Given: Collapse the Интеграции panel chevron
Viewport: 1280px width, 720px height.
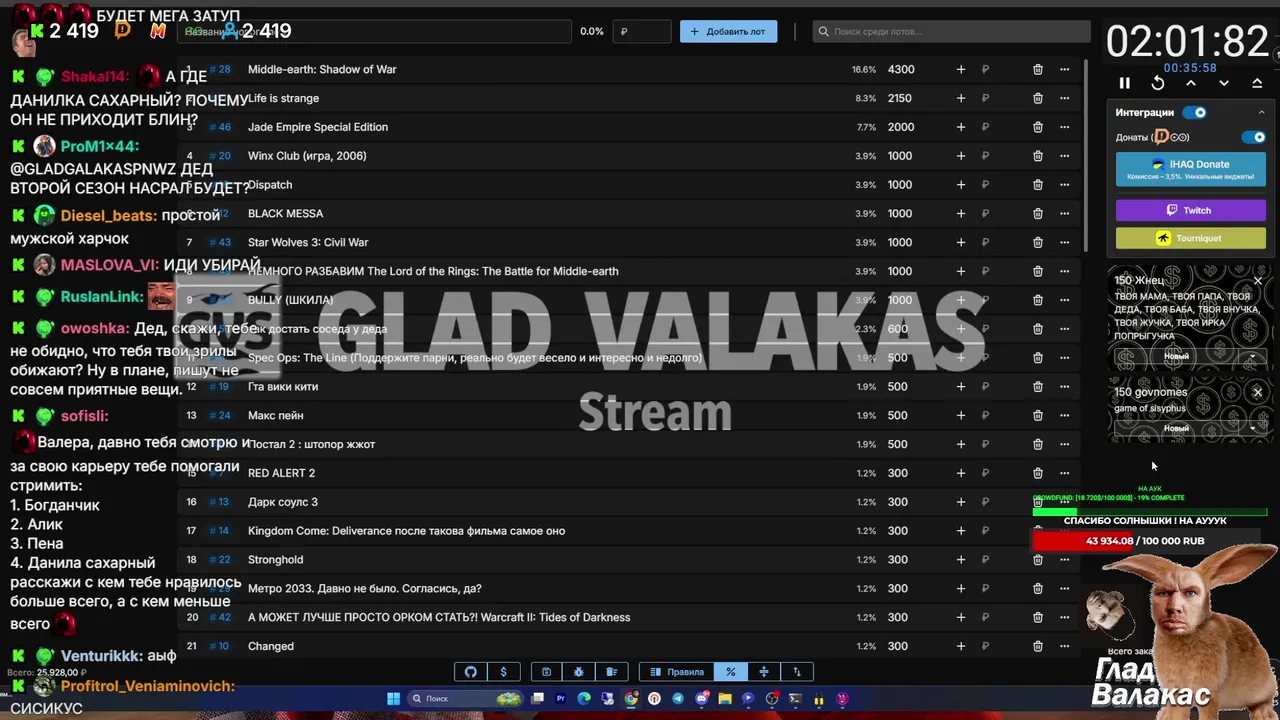Looking at the screenshot, I should pyautogui.click(x=1261, y=113).
